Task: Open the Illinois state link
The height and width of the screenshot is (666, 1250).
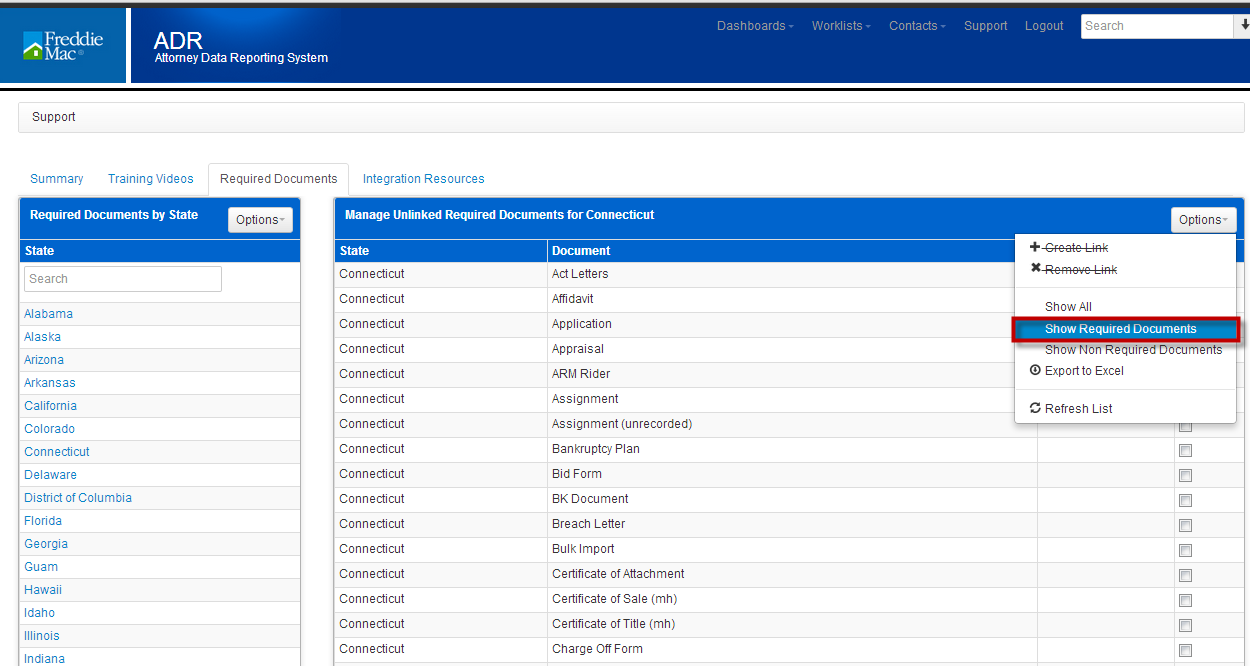Action: tap(42, 636)
